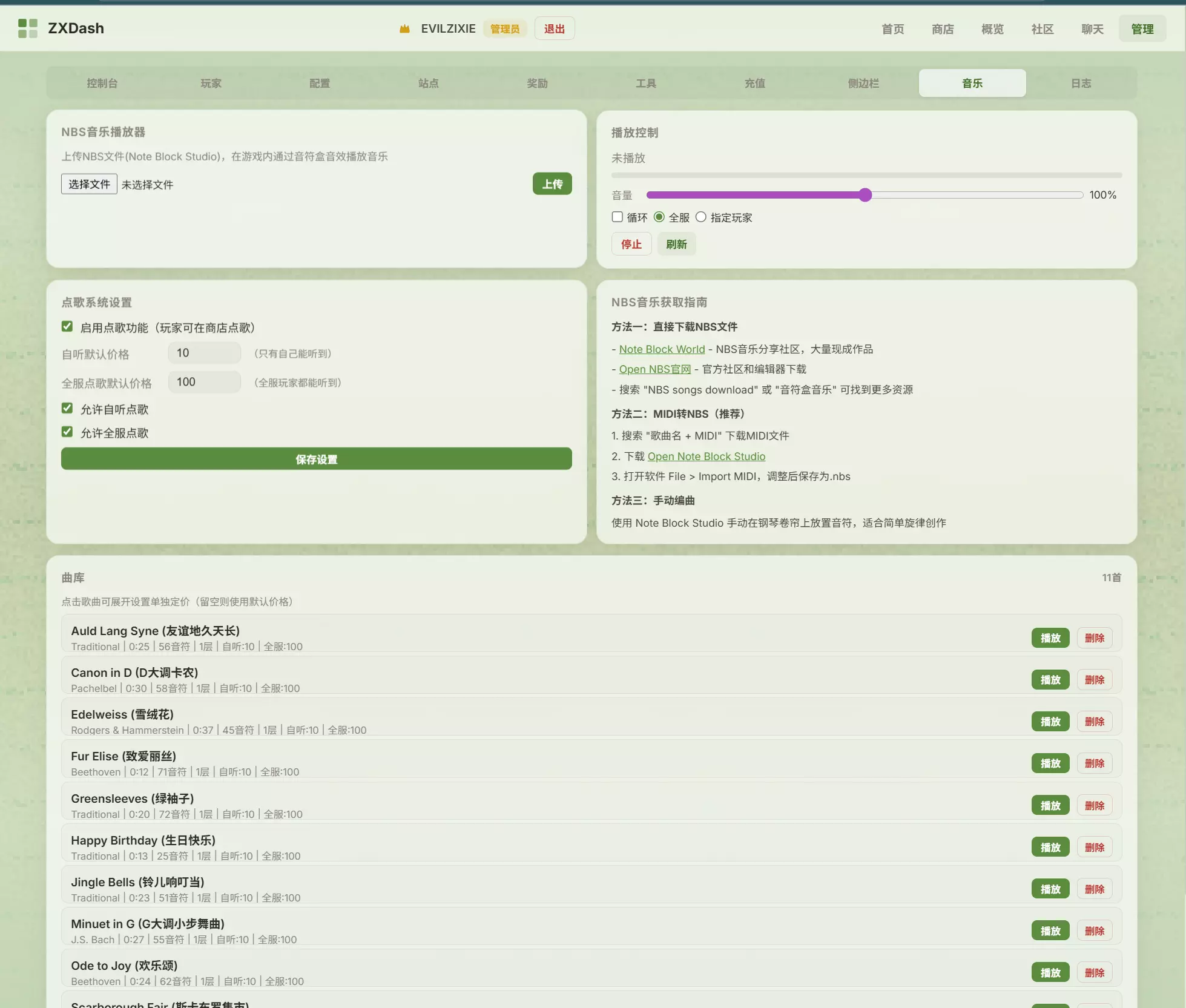Select the 音乐 tab
This screenshot has height=1008, width=1186.
tap(972, 83)
